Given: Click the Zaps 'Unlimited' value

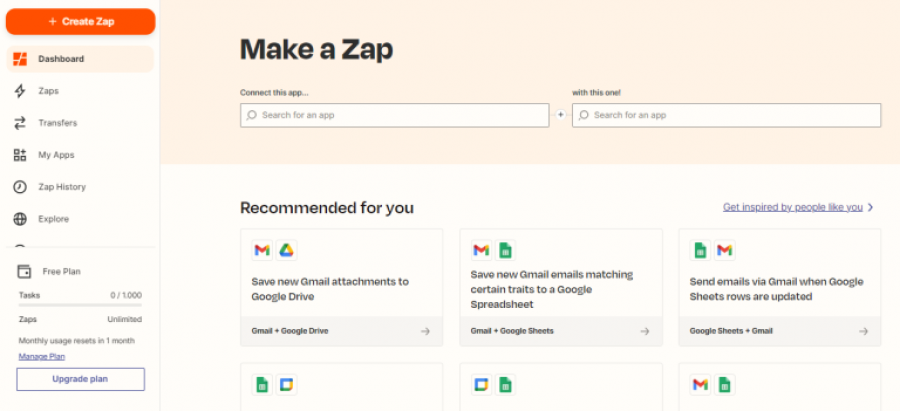Looking at the screenshot, I should coord(125,320).
